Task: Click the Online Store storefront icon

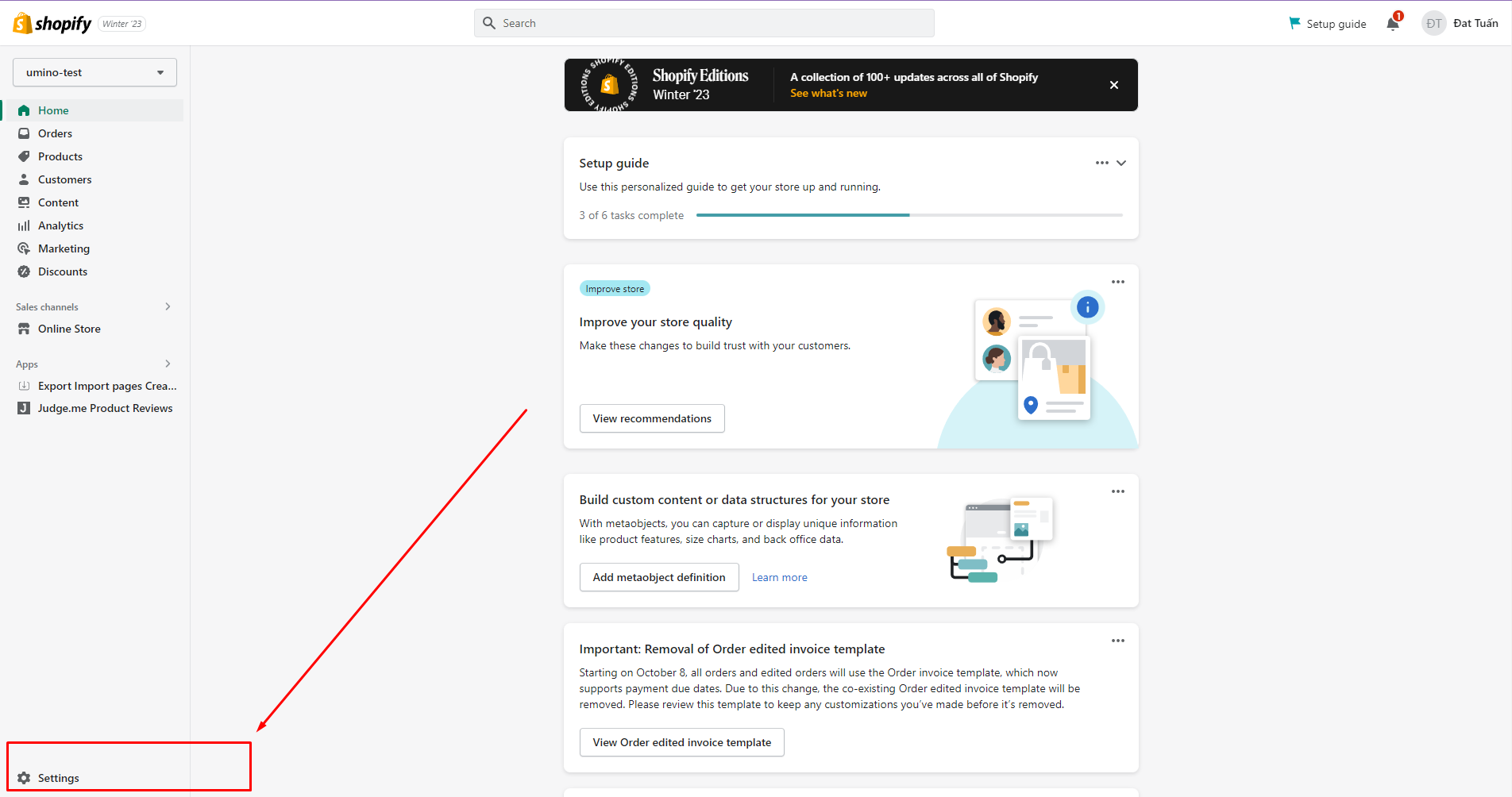Action: tap(24, 329)
